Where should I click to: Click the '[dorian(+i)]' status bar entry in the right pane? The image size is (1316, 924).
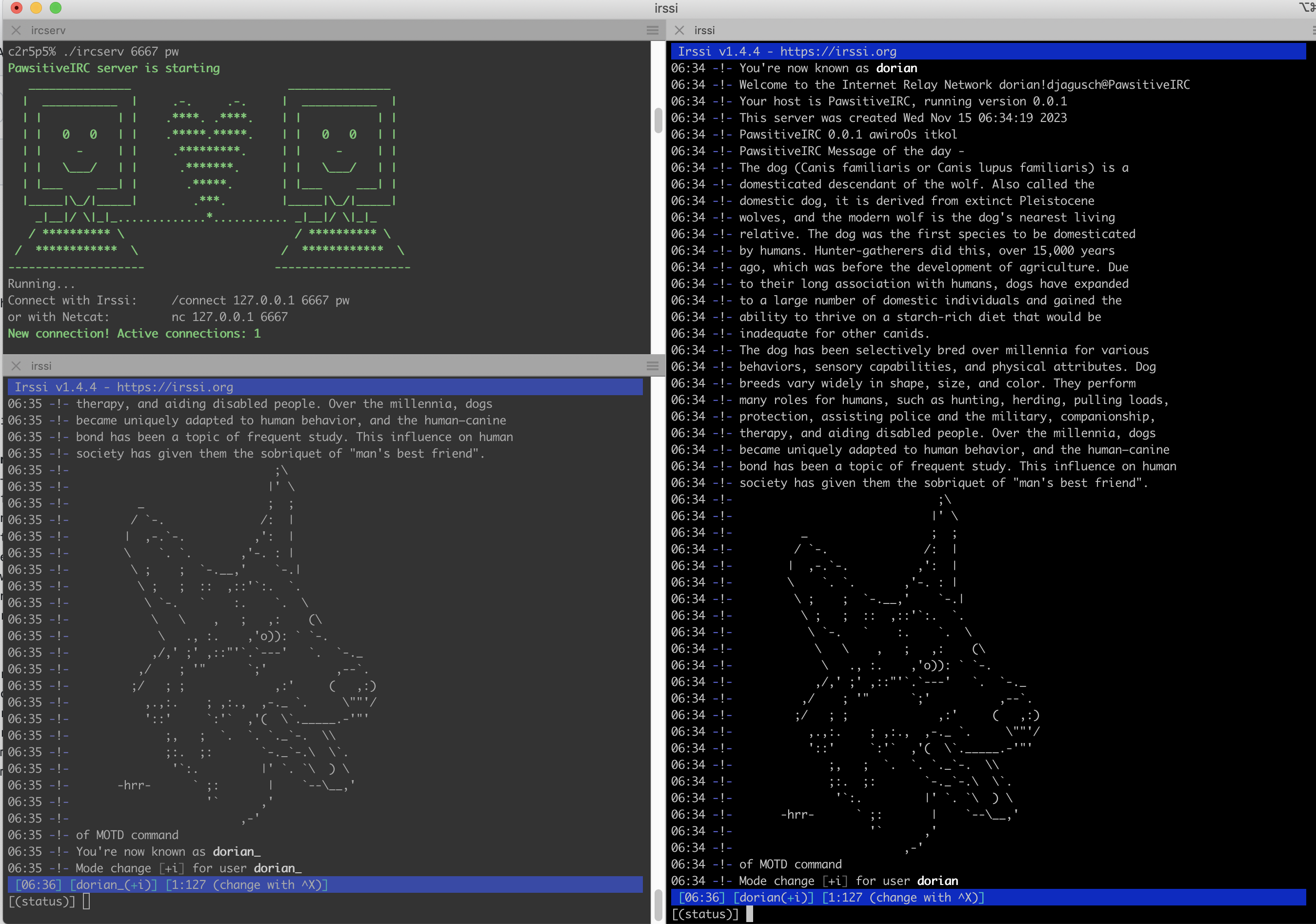coord(773,897)
